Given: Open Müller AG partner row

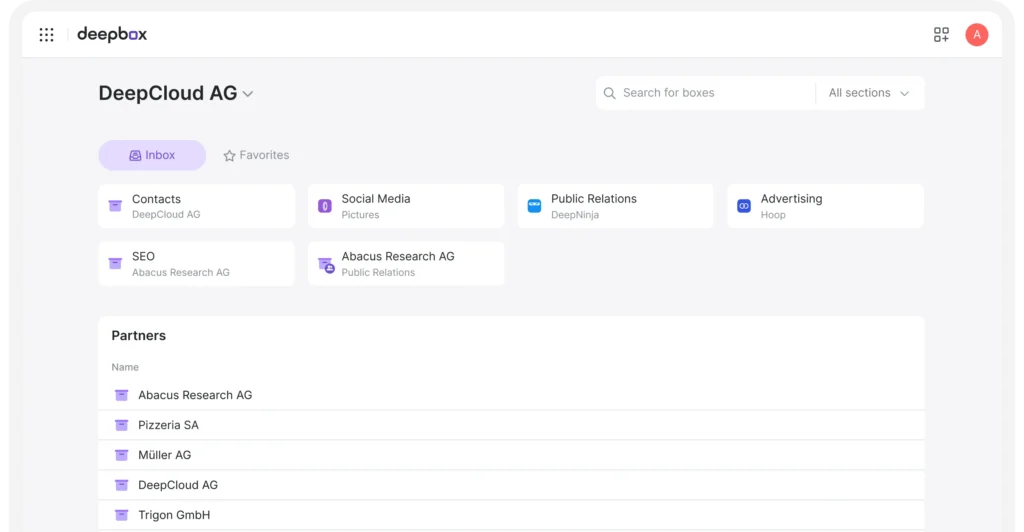Looking at the screenshot, I should (164, 455).
